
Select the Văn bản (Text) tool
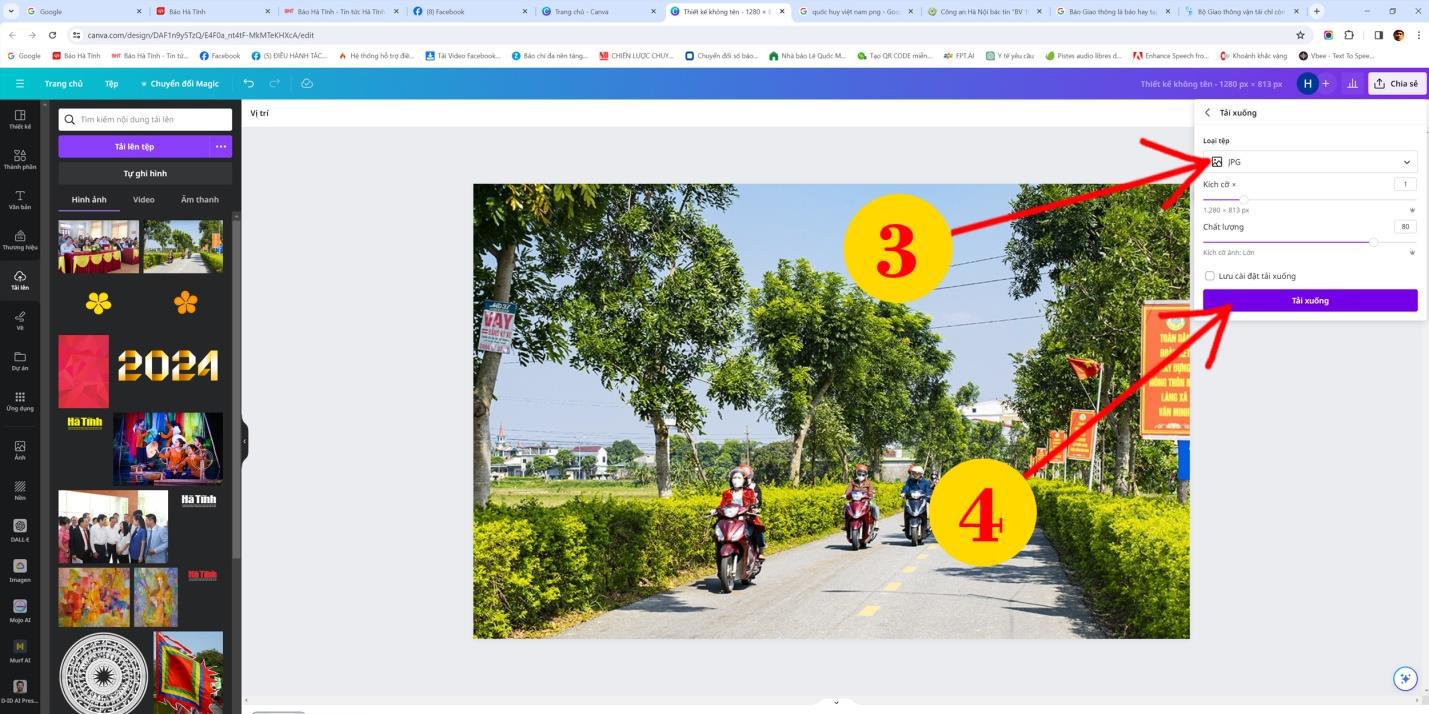tap(19, 199)
